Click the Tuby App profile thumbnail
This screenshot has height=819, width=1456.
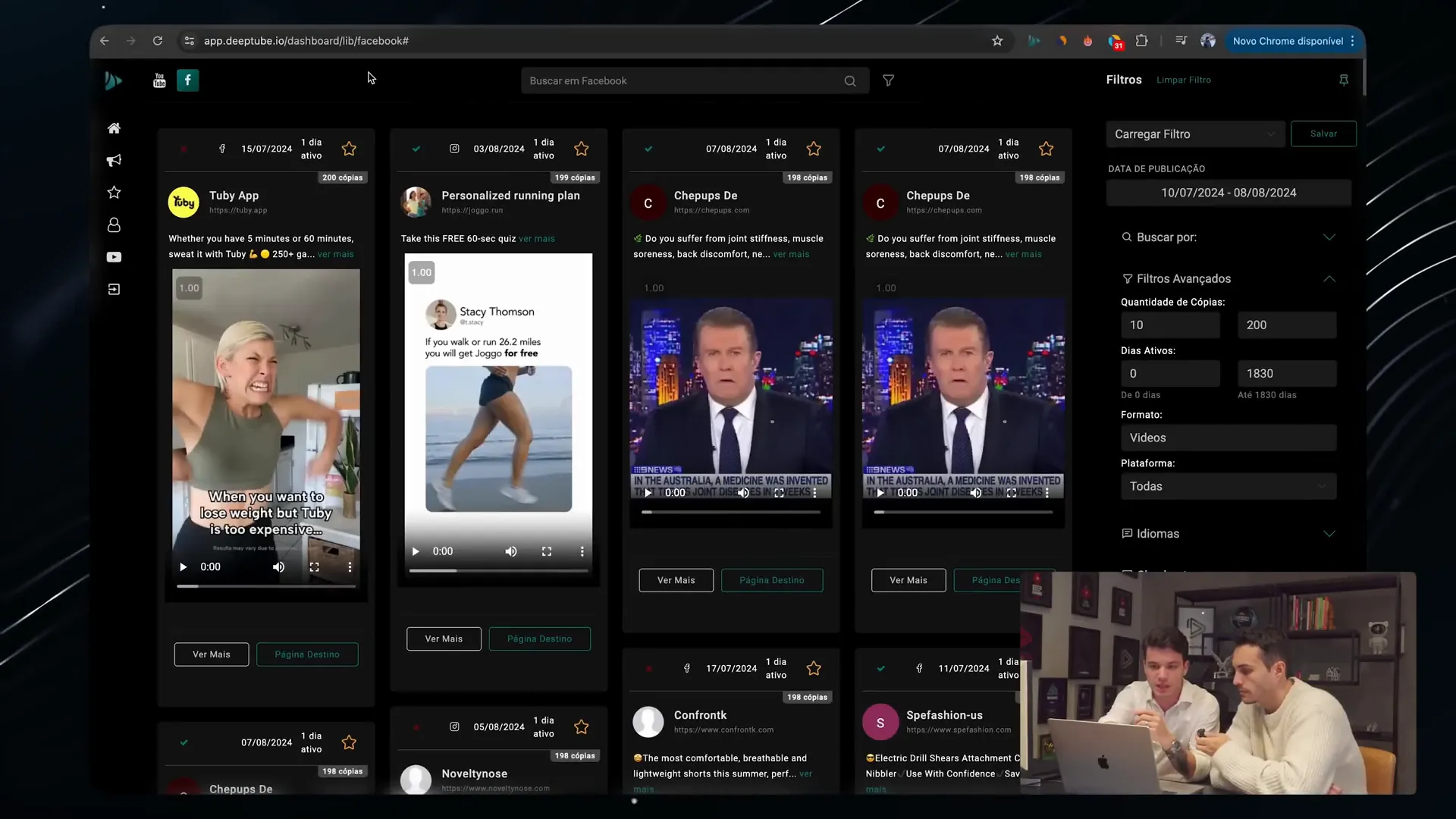(x=184, y=202)
